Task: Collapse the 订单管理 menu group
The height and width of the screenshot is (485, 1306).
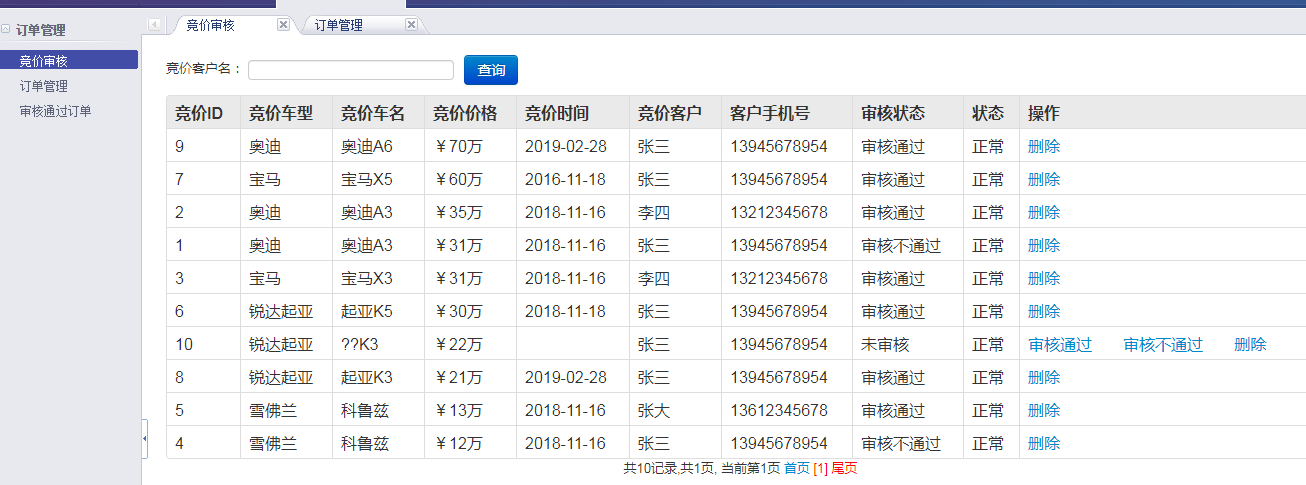Action: (6, 29)
